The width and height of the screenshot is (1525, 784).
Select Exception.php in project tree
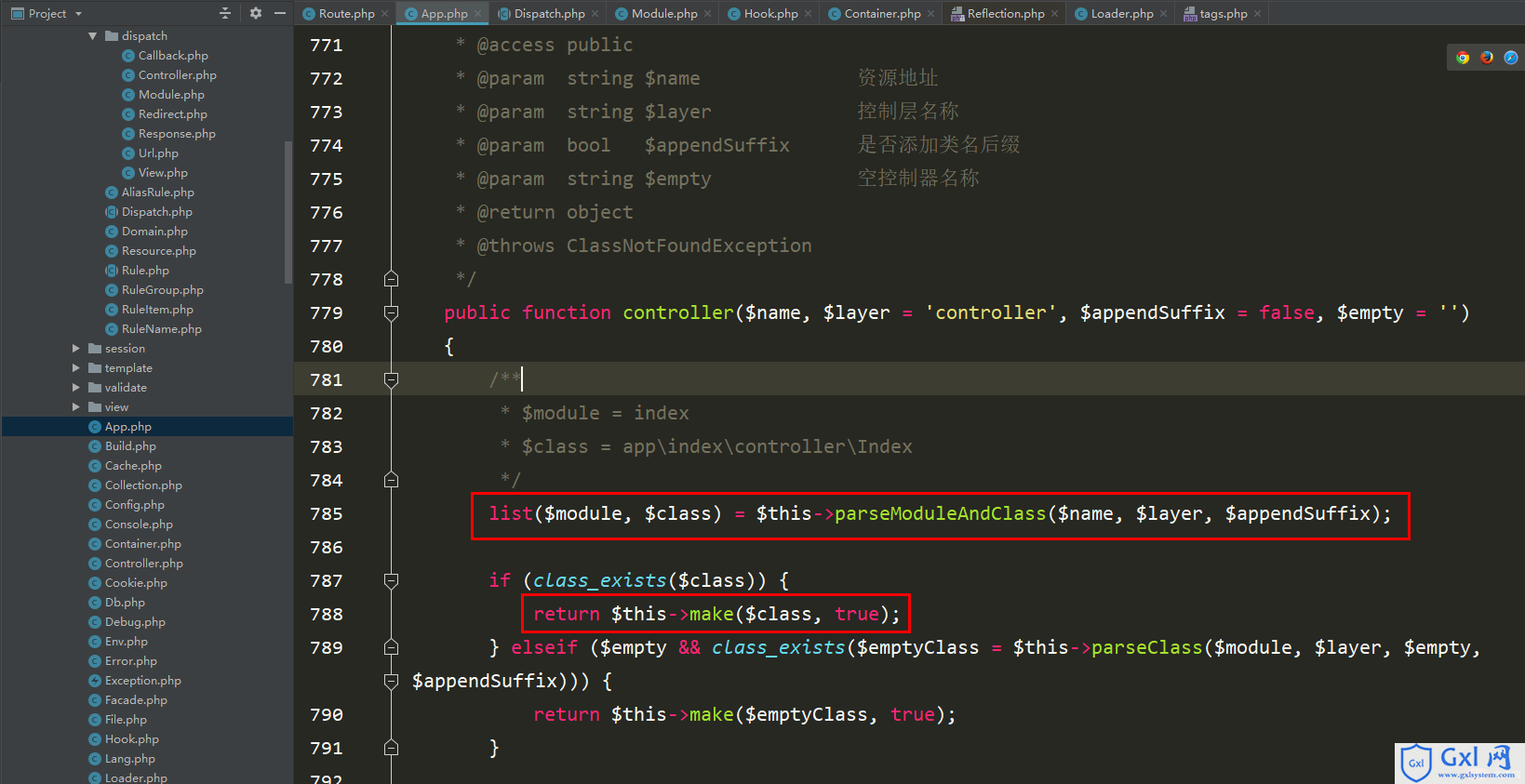click(x=142, y=681)
